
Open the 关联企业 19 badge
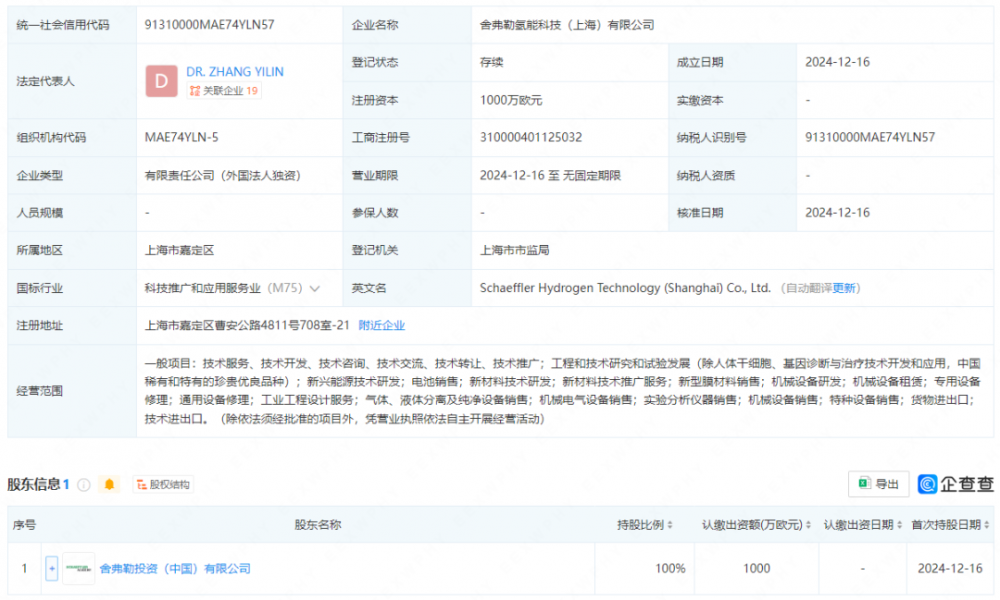(223, 91)
